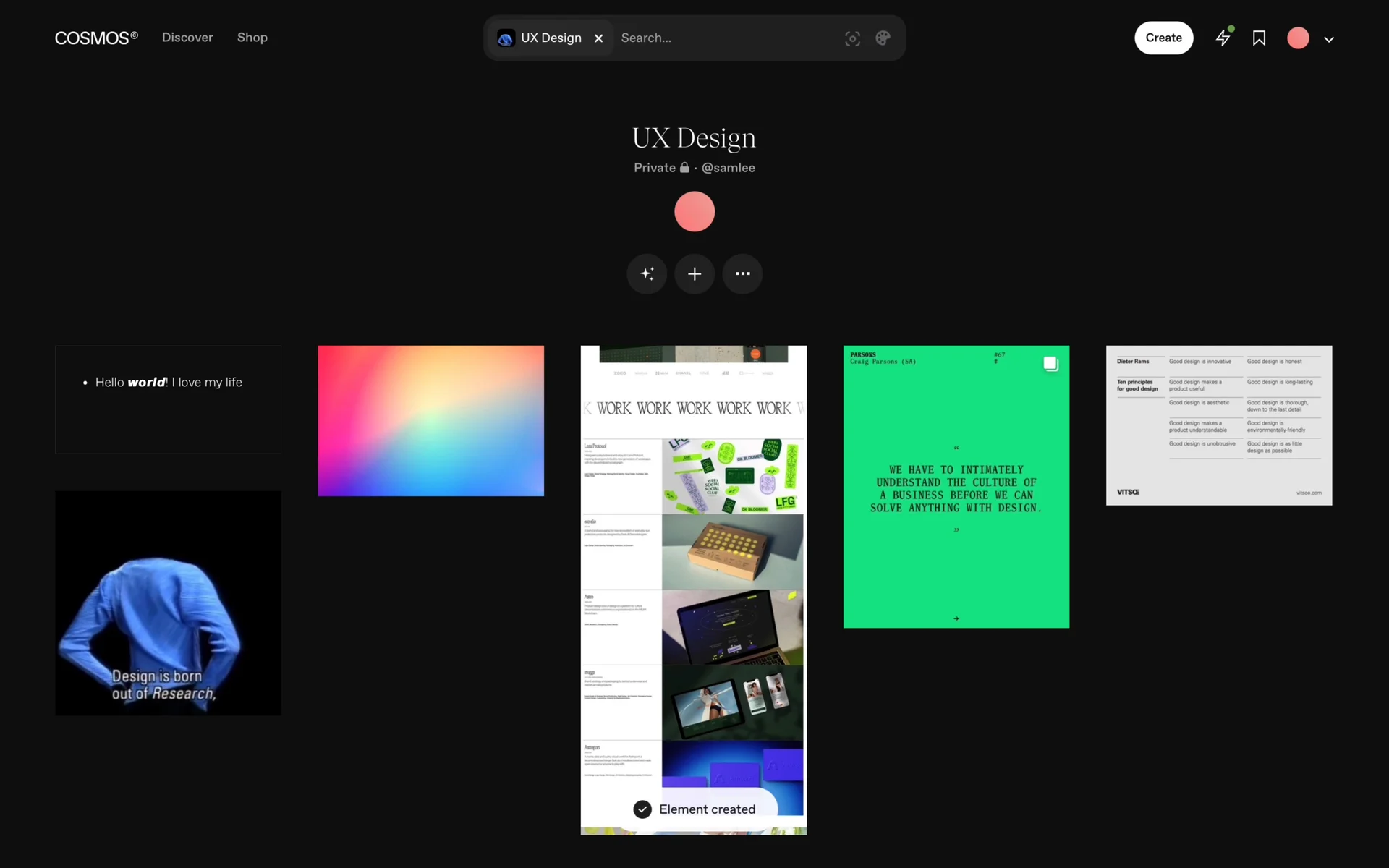Click the plus add element button

pos(694,273)
